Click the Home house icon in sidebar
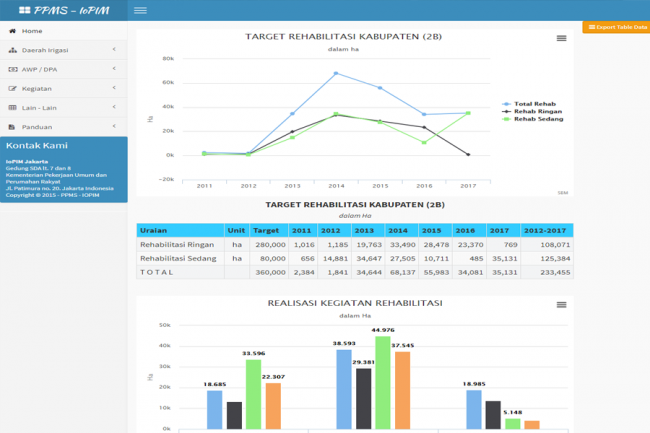This screenshot has width=650, height=433. pos(12,31)
